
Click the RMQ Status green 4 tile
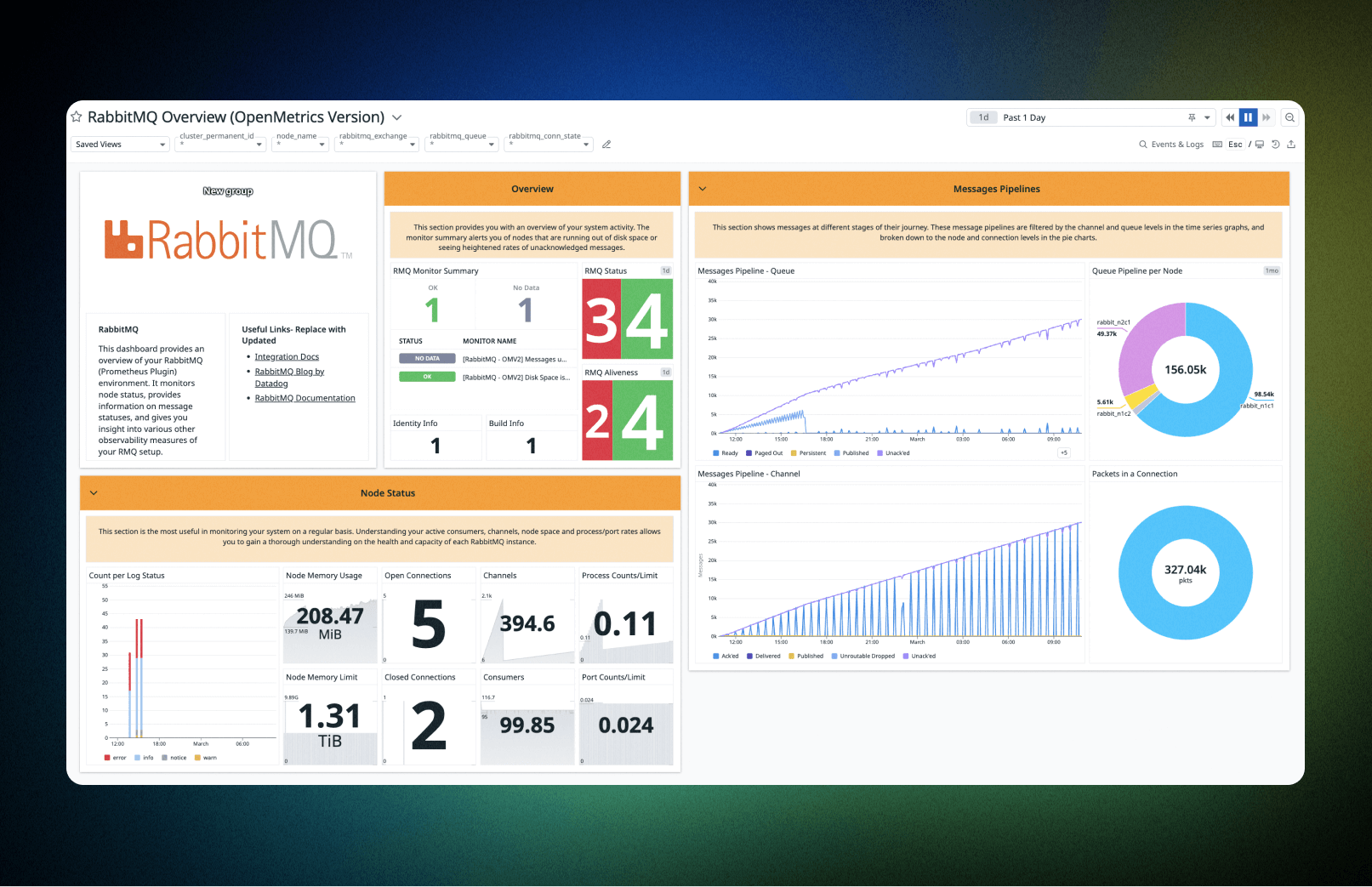pyautogui.click(x=647, y=320)
